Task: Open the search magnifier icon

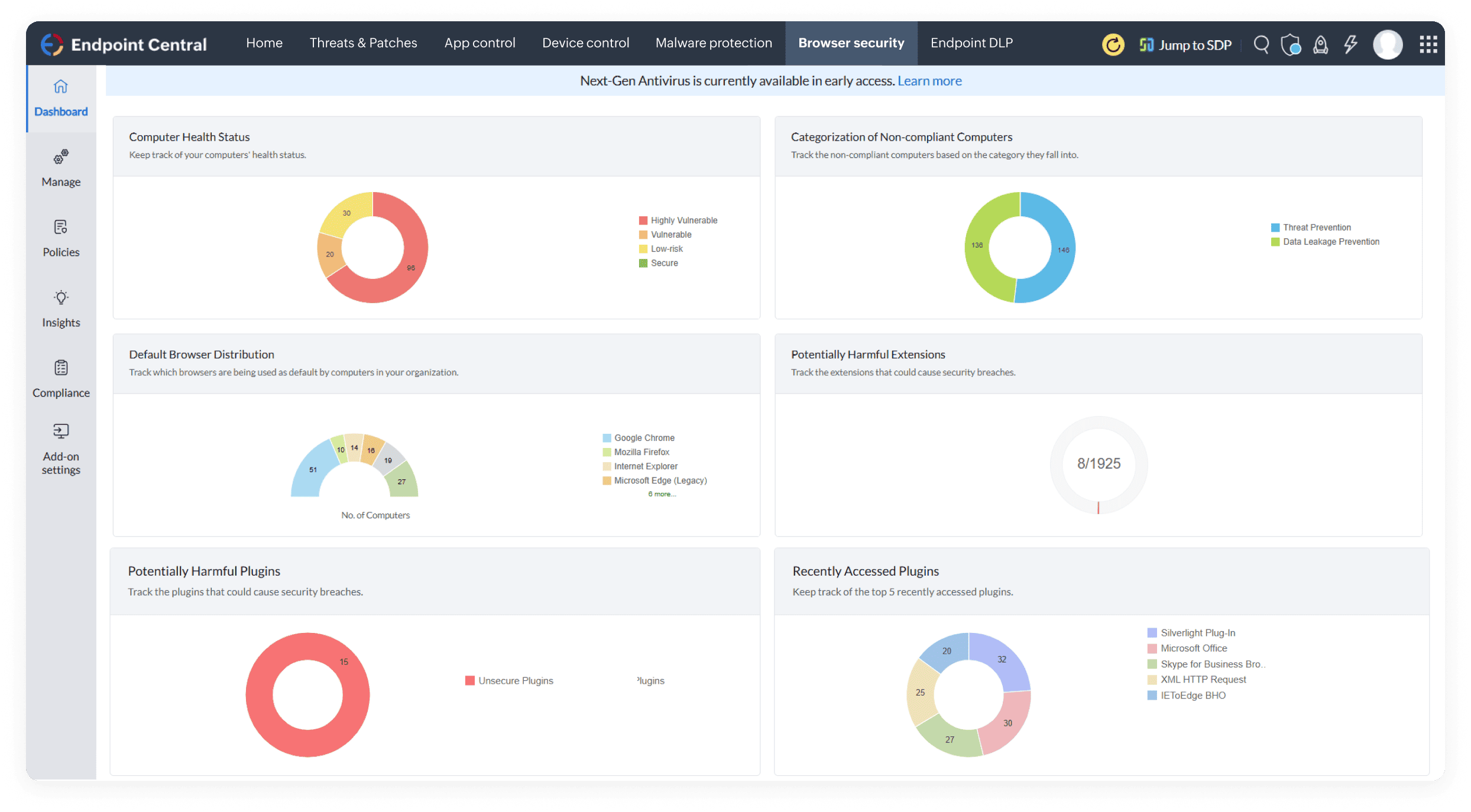Action: click(1261, 45)
